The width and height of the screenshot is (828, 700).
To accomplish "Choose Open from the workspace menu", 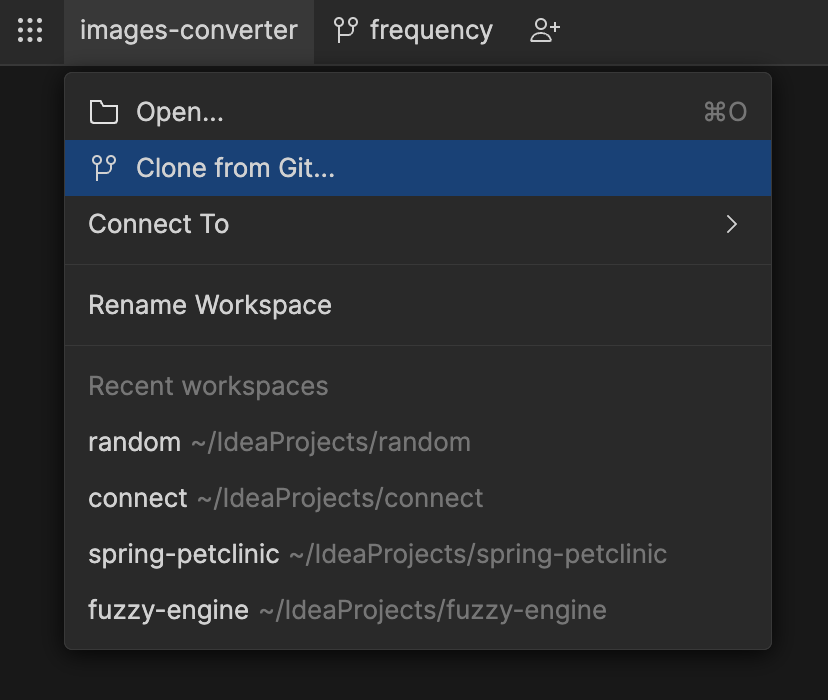I will pos(180,112).
